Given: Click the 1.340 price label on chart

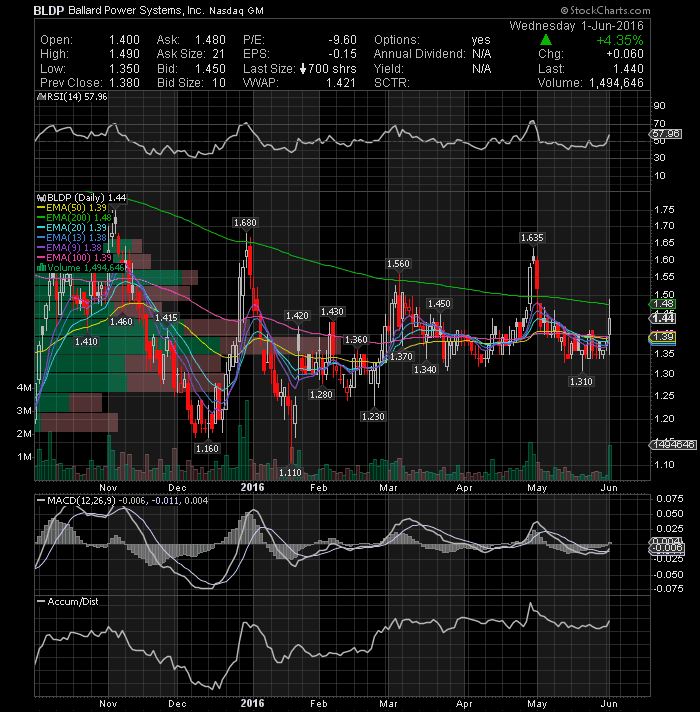Looking at the screenshot, I should coord(425,370).
